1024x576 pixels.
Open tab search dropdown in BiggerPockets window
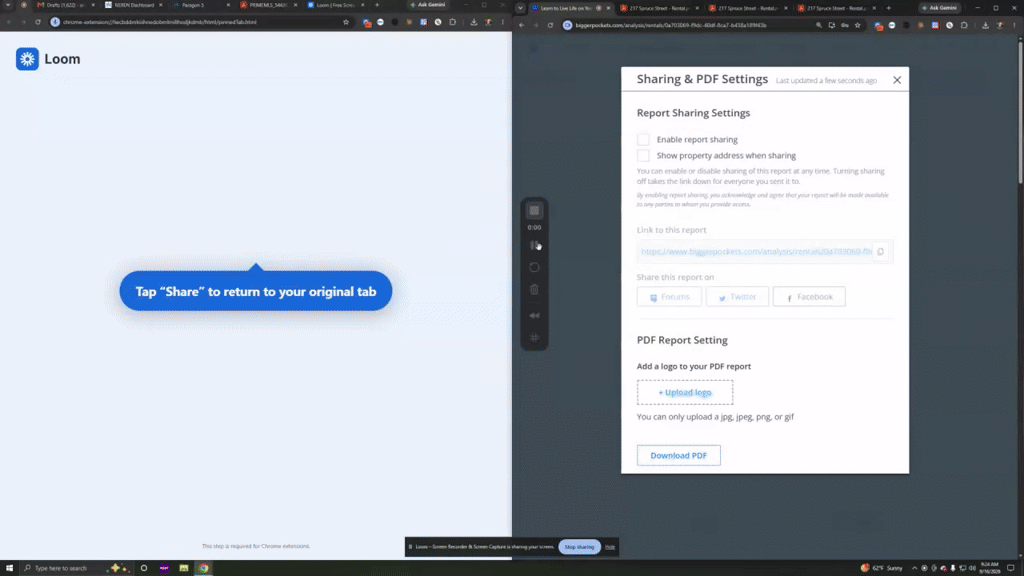click(520, 8)
